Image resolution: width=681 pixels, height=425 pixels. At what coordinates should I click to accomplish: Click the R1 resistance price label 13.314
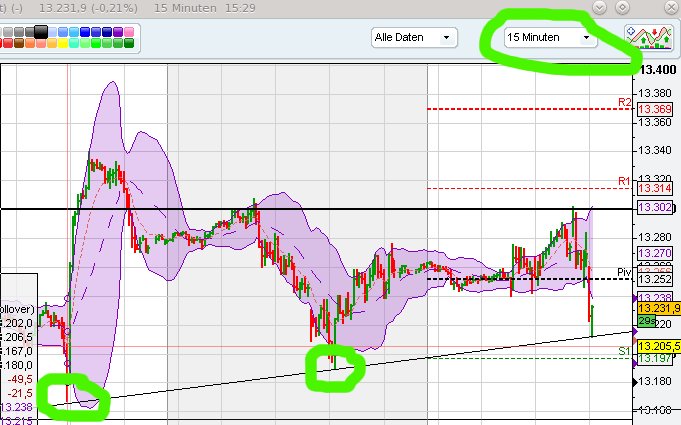coord(655,188)
